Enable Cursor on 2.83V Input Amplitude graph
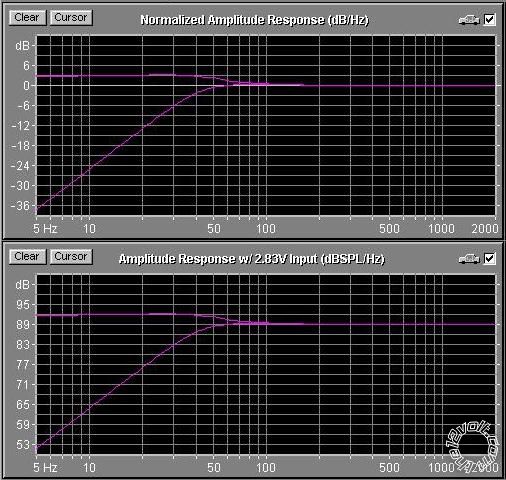Screen dimensions: 506x480 (71, 257)
